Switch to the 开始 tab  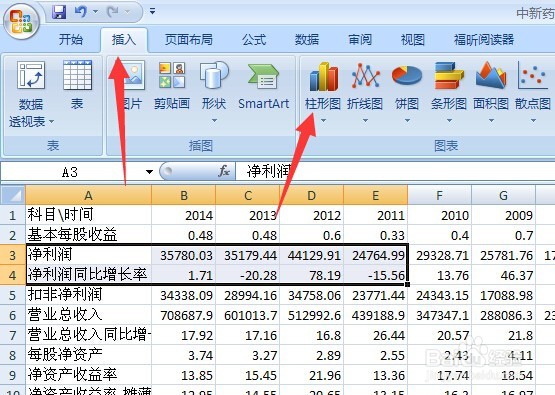pos(71,39)
